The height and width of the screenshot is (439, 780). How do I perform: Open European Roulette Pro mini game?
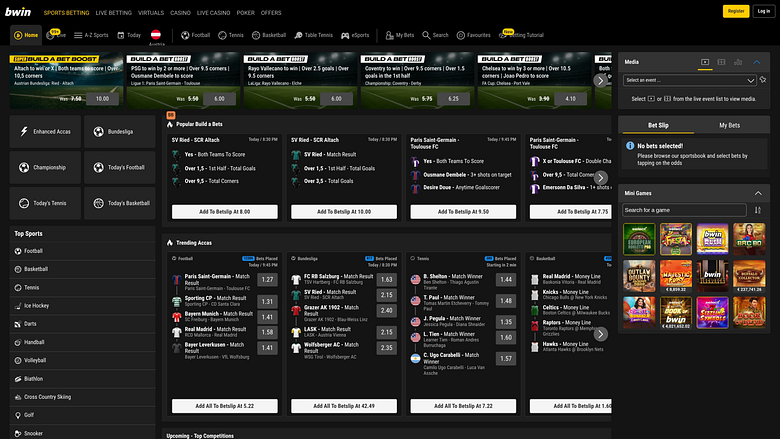pyautogui.click(x=639, y=239)
